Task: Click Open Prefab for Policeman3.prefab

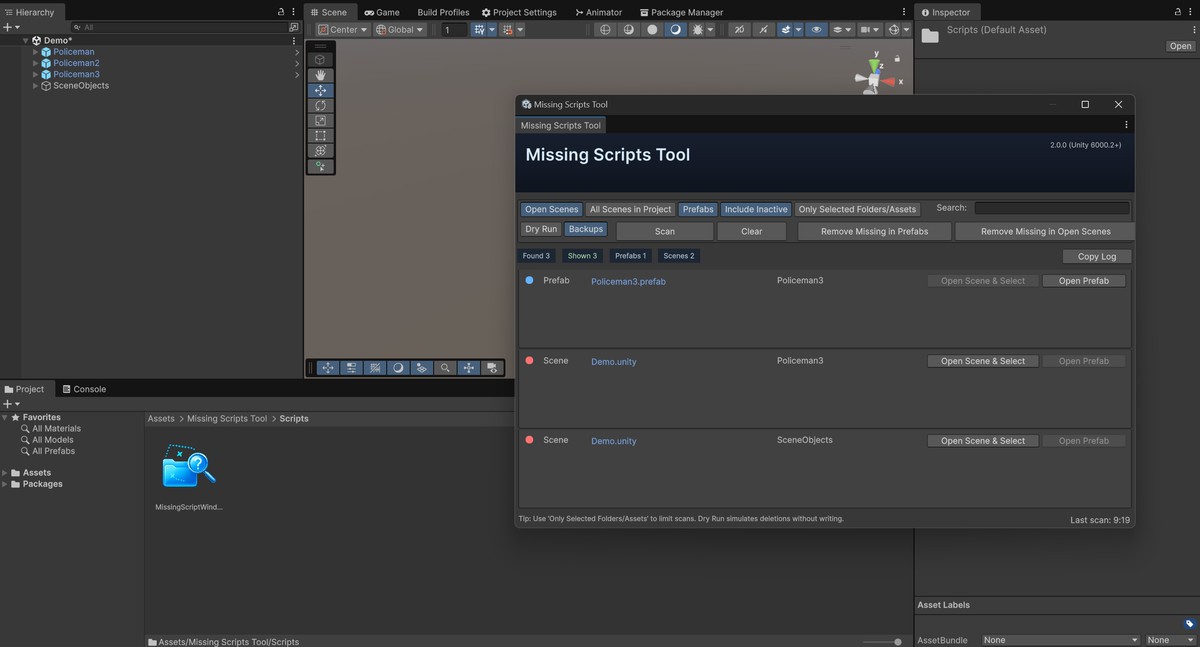Action: tap(1084, 281)
